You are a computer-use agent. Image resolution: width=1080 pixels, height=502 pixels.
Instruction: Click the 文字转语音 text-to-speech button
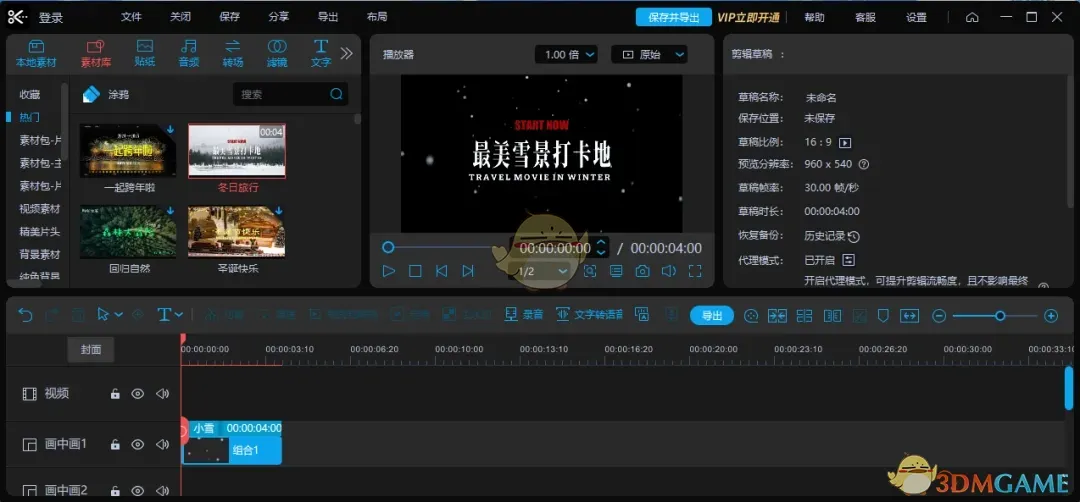tap(589, 315)
